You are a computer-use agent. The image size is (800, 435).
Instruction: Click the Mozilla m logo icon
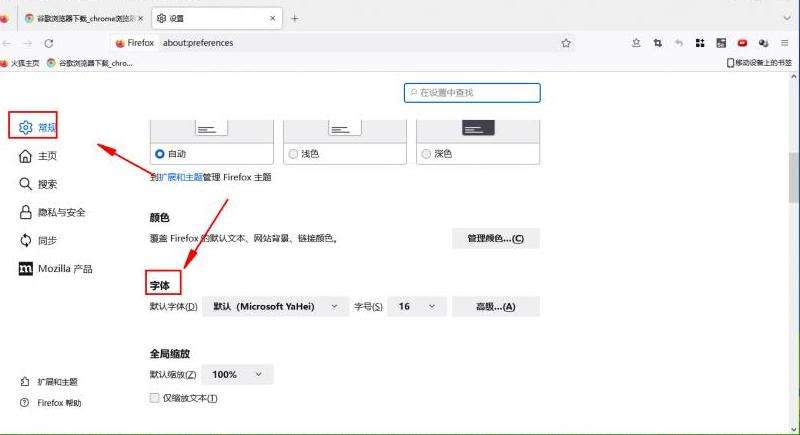[25, 269]
